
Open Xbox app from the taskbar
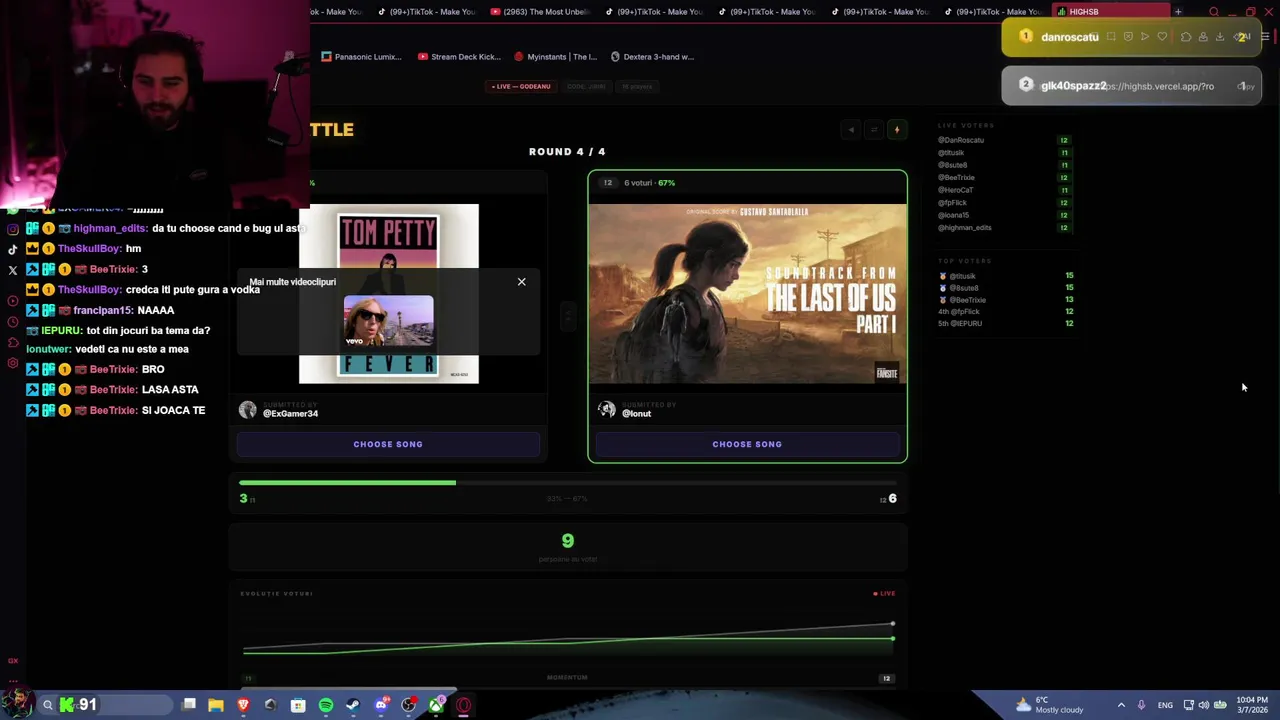pos(436,705)
